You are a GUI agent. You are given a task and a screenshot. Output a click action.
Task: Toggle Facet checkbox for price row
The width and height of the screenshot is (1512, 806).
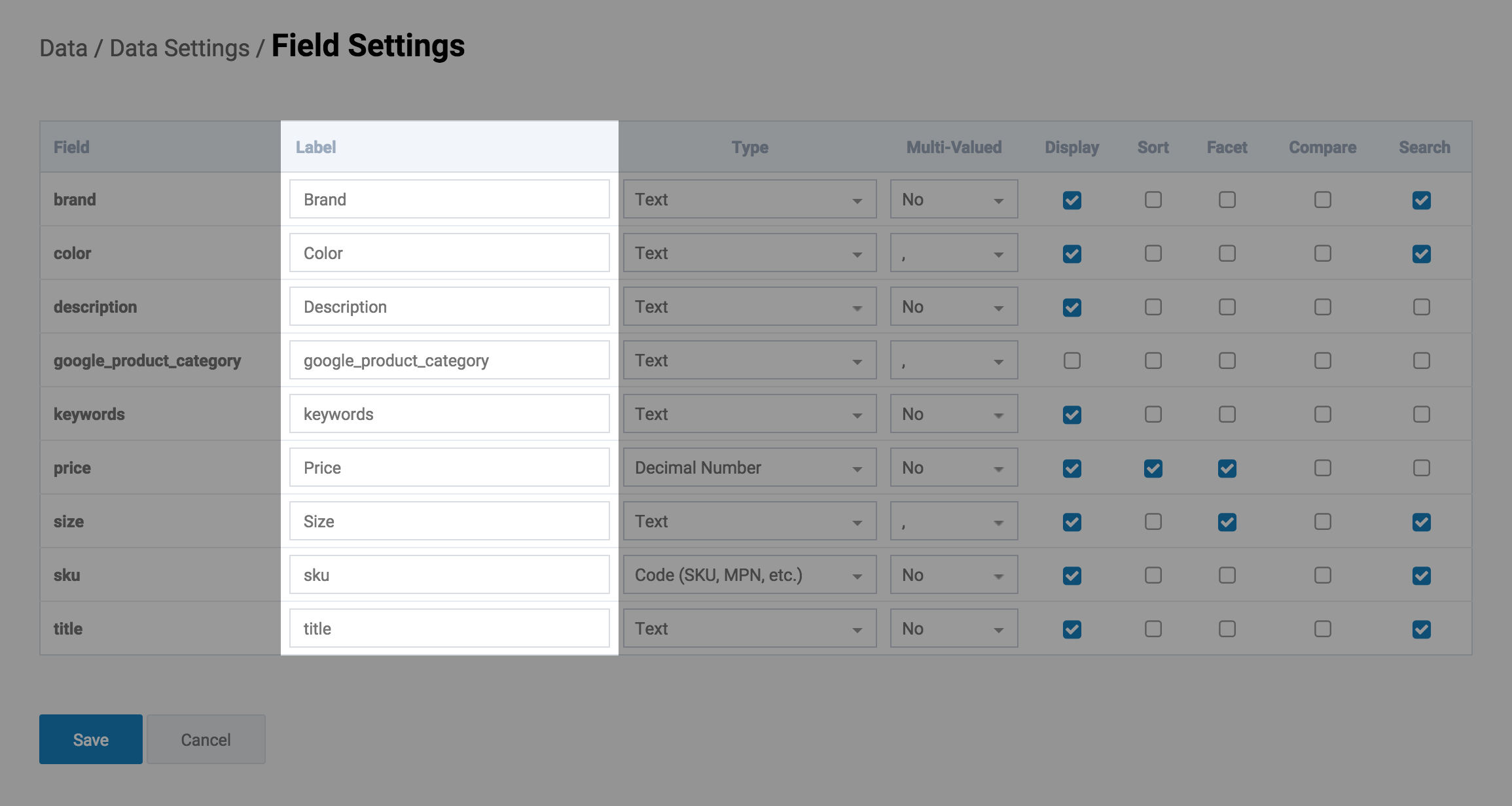(x=1227, y=468)
